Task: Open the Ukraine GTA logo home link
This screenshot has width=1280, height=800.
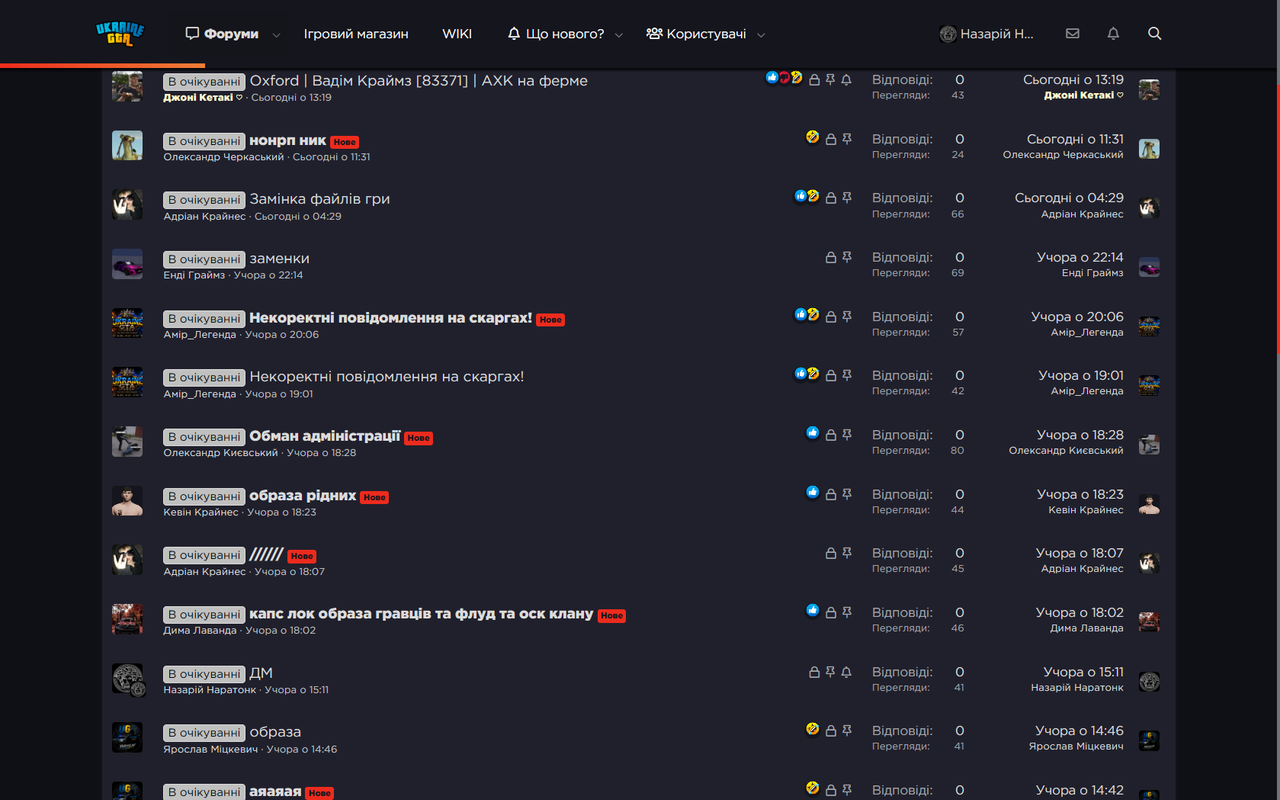Action: 120,34
